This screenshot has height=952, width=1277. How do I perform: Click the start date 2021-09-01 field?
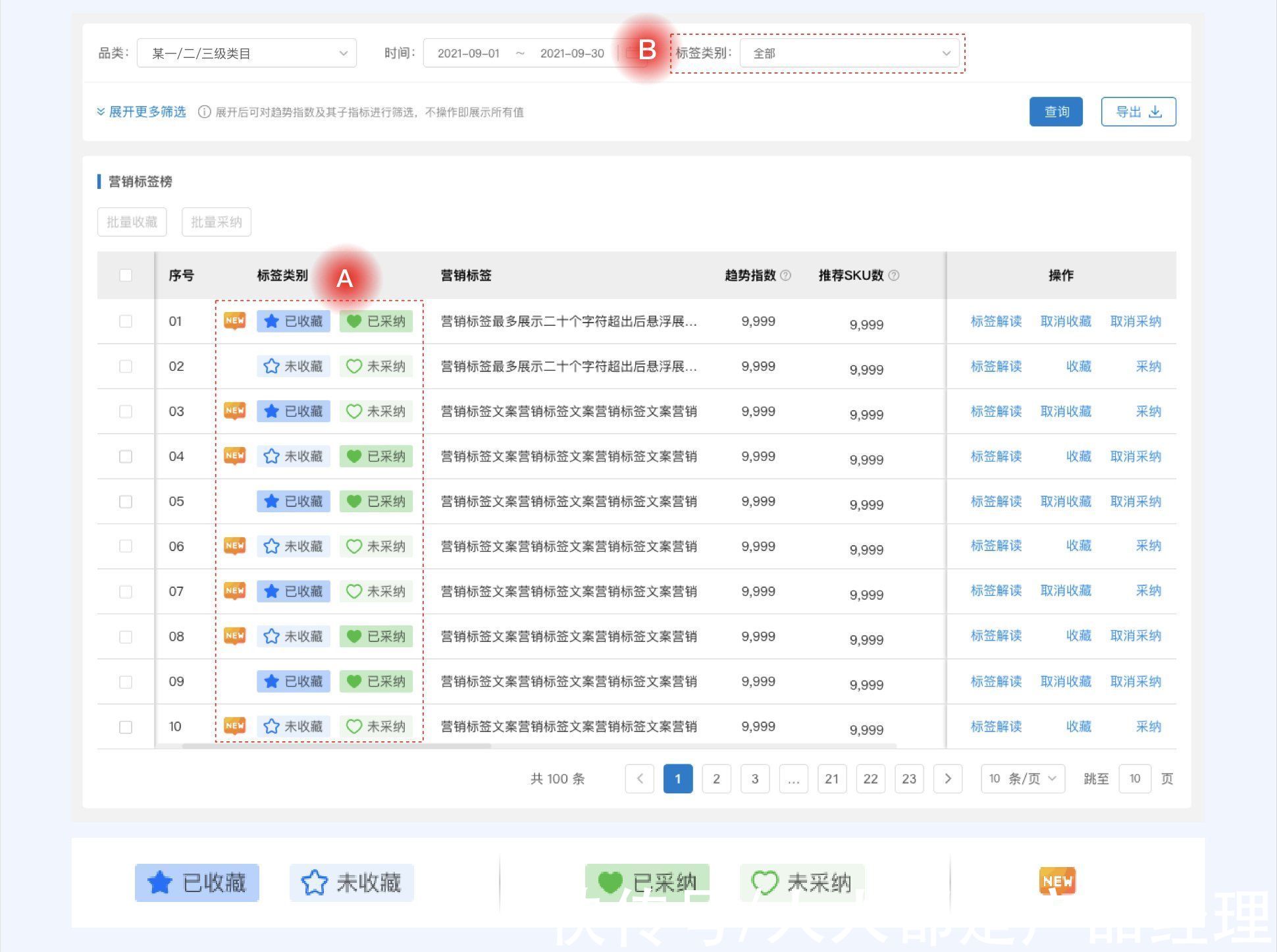469,53
